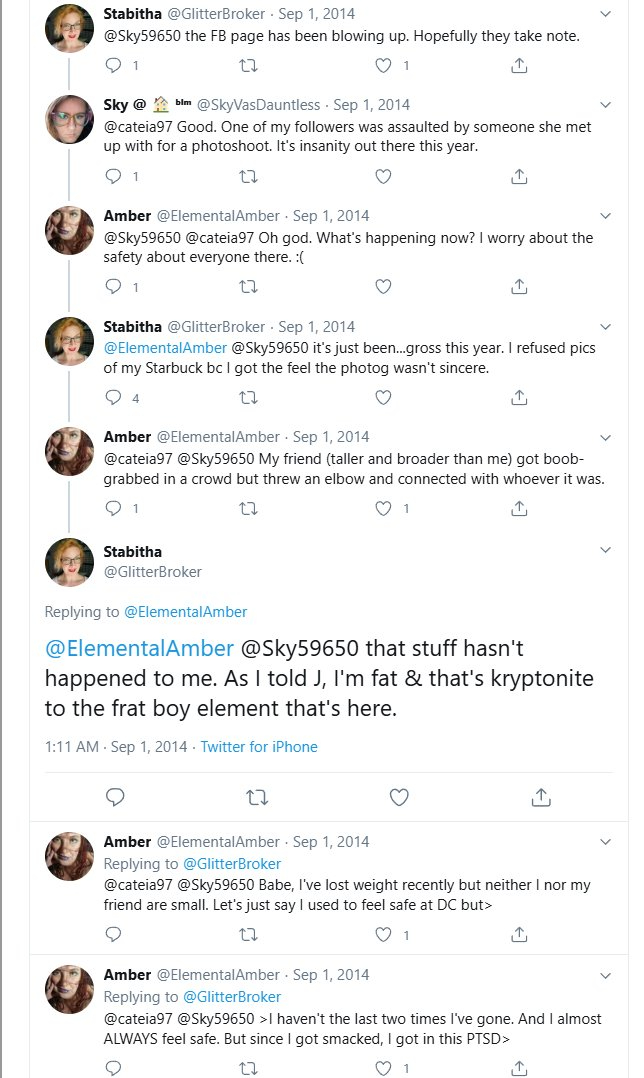
Task: Share the main tweet by Stabitha
Action: (541, 797)
